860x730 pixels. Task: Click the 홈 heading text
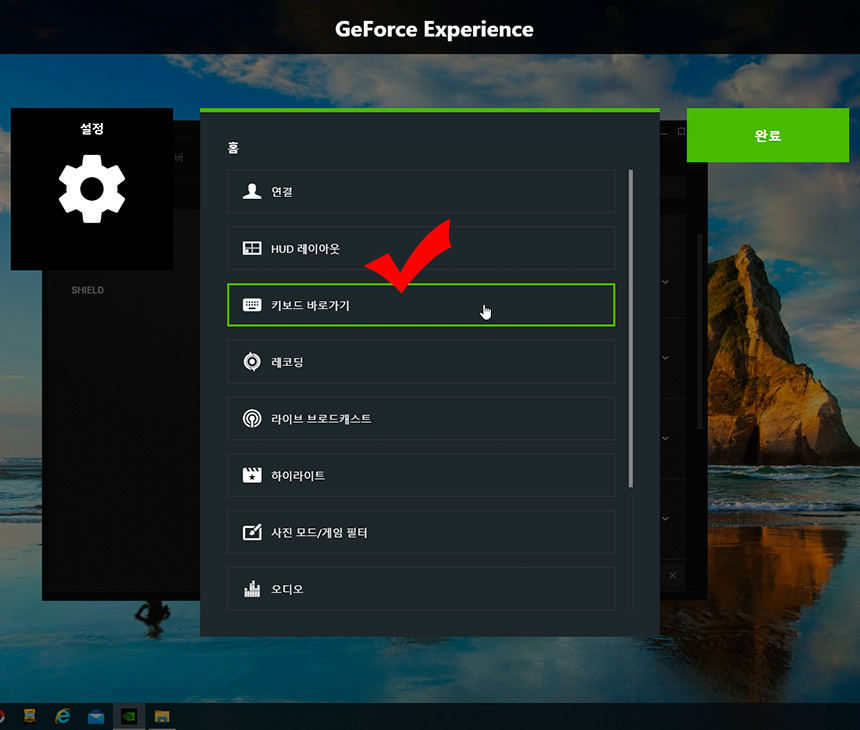pos(233,148)
